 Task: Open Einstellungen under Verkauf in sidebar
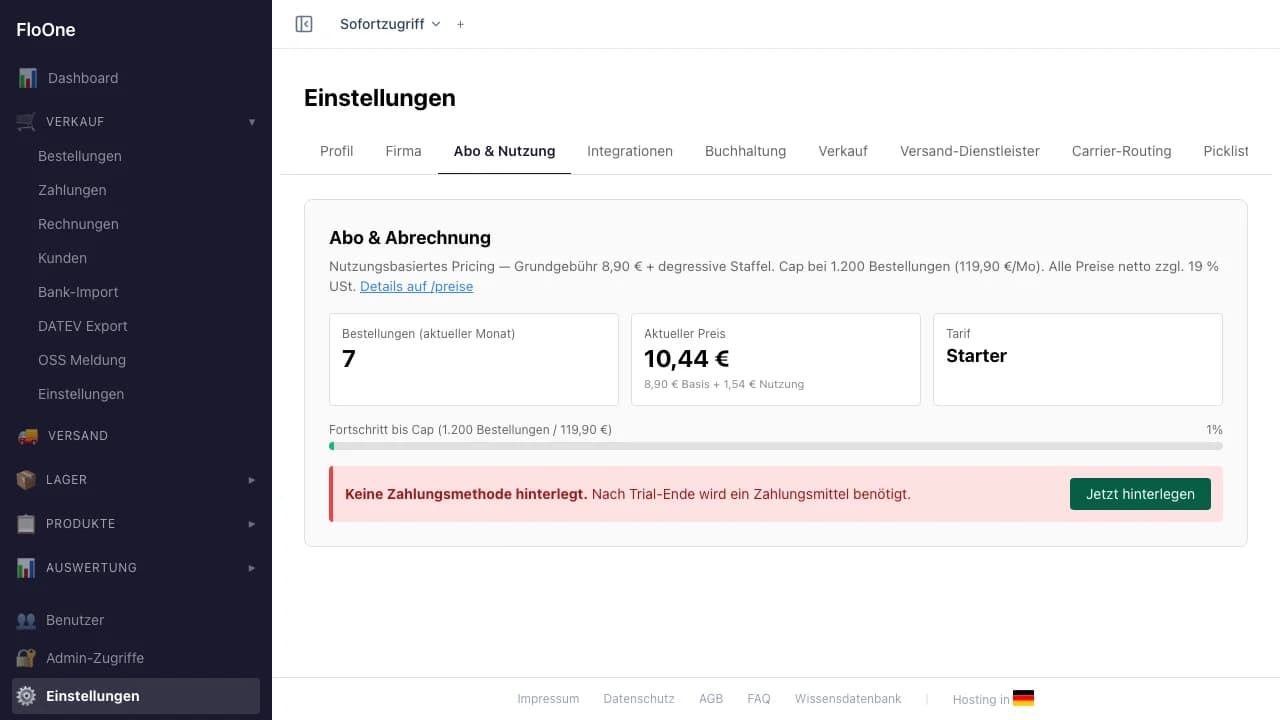[81, 394]
